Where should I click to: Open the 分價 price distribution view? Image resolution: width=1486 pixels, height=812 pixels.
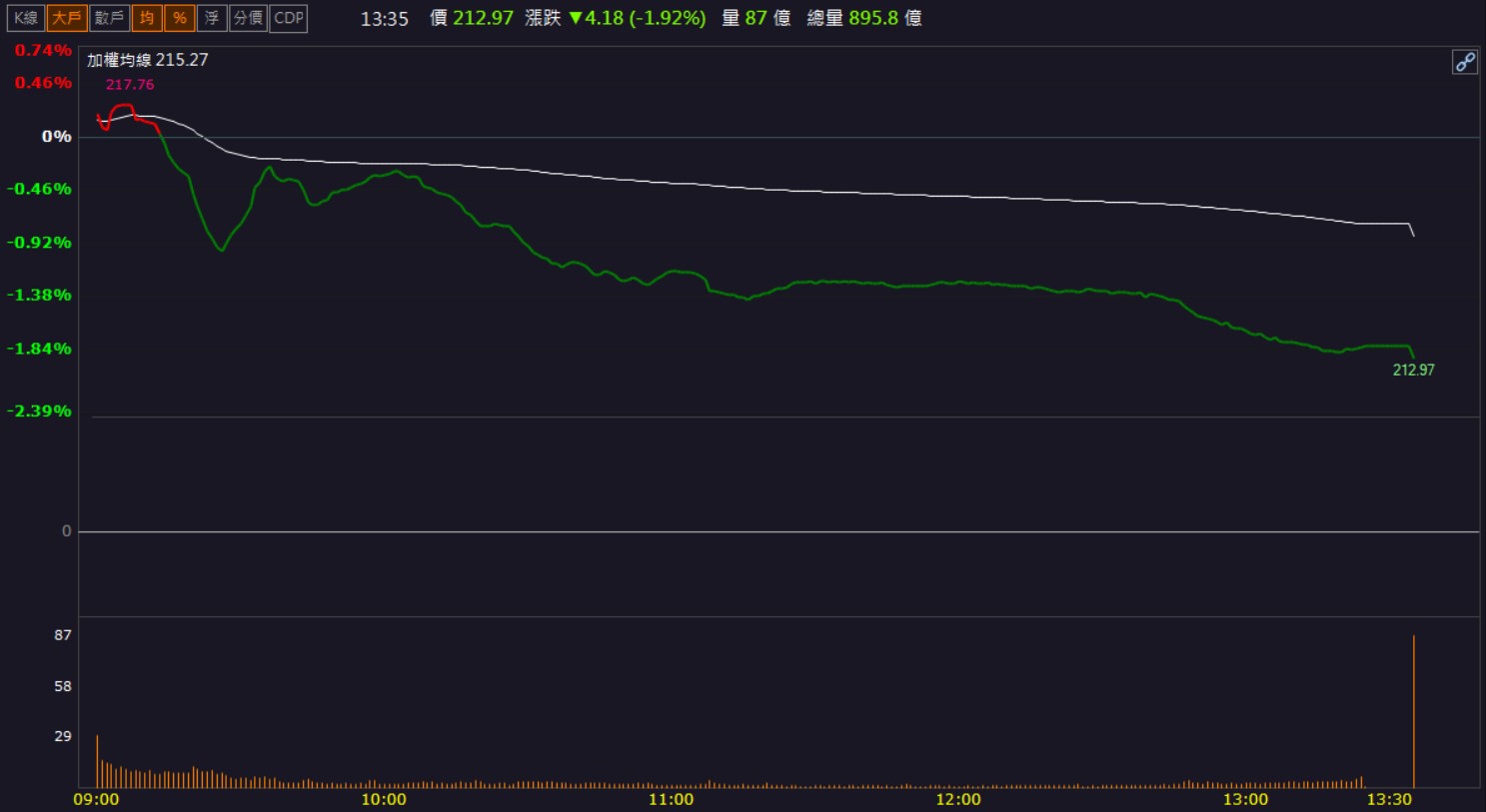(x=248, y=18)
